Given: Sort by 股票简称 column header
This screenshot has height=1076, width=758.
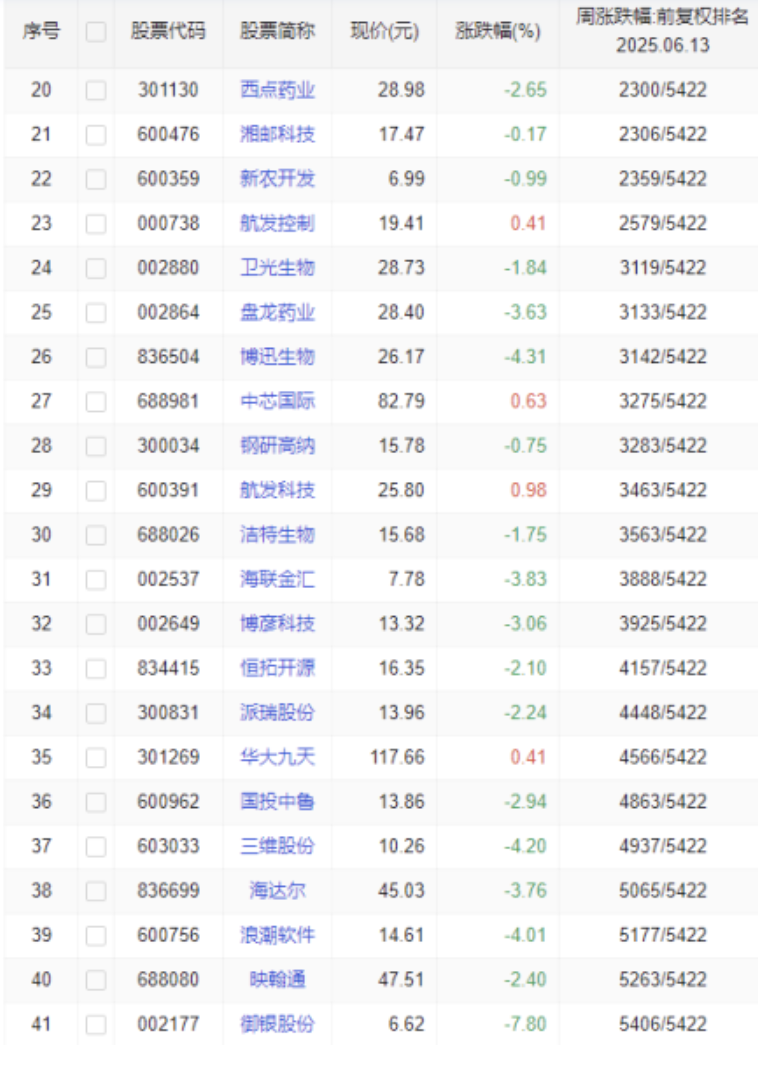Looking at the screenshot, I should click(x=277, y=31).
